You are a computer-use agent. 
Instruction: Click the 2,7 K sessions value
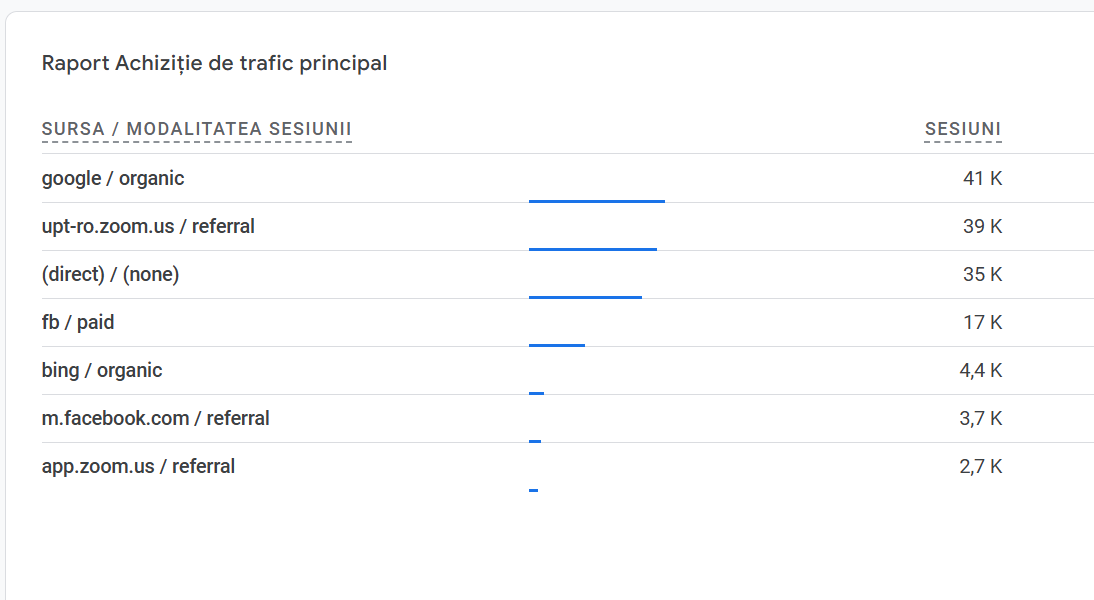[x=980, y=467]
